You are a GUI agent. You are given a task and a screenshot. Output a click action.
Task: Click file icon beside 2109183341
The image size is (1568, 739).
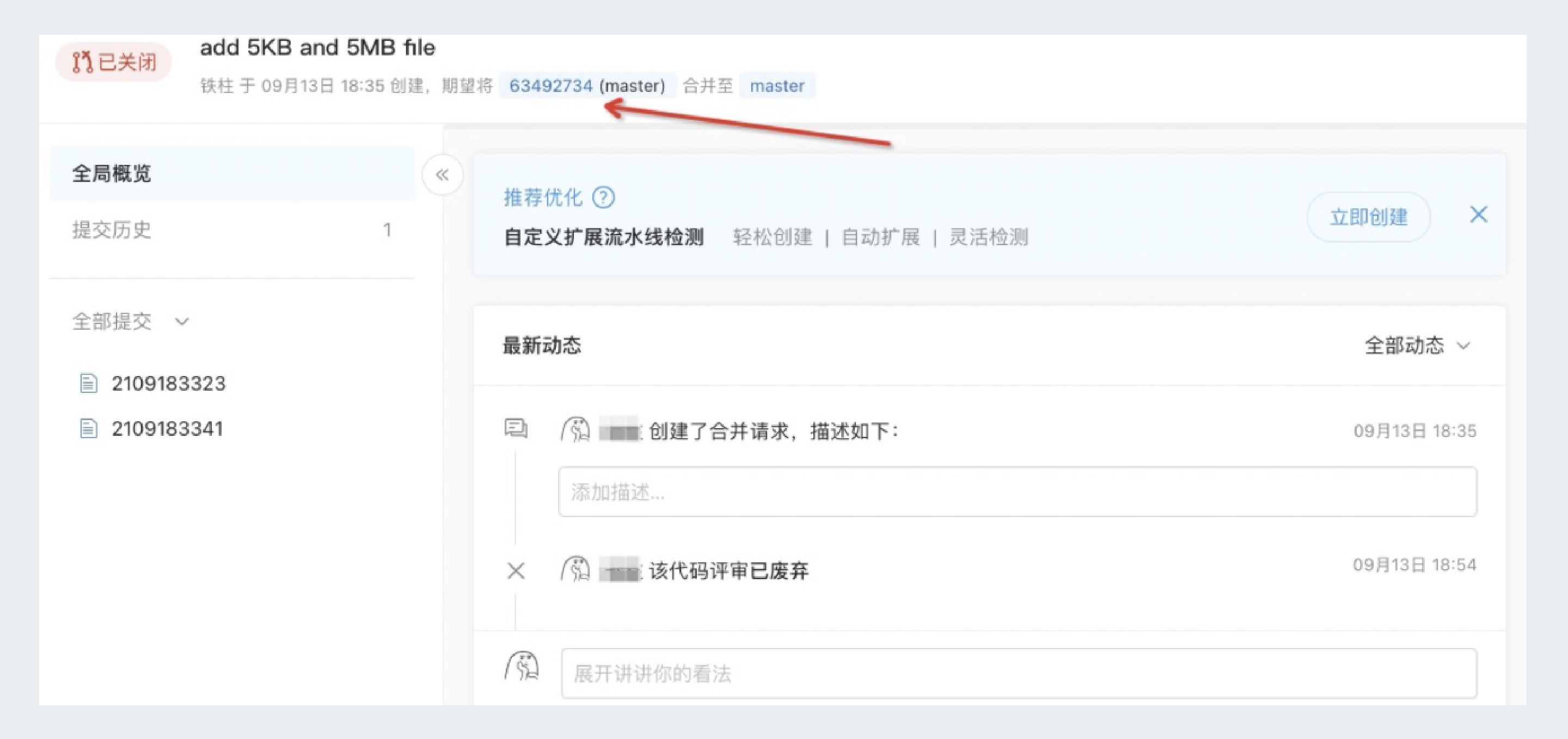(x=89, y=429)
